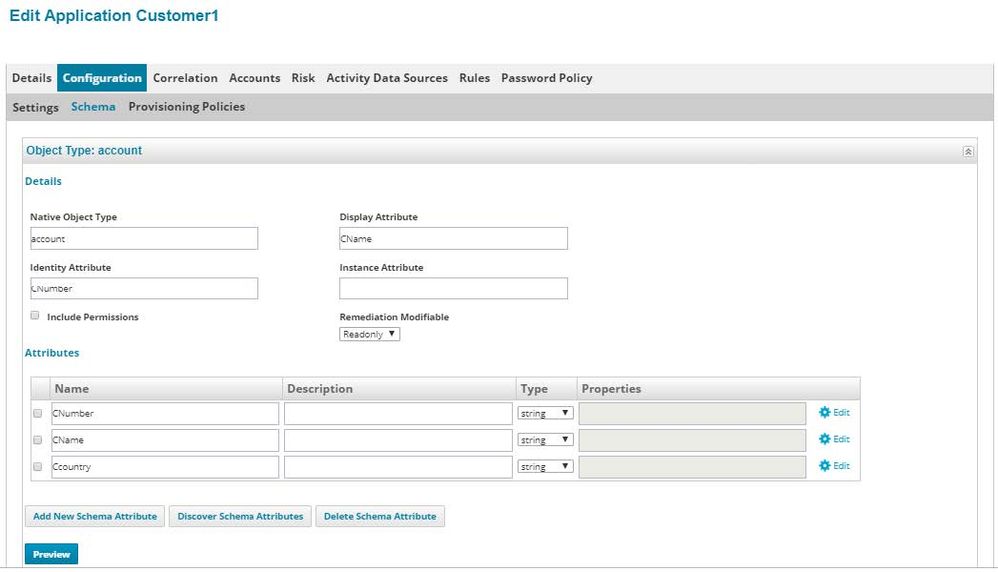Screen dimensions: 998x572
Task: Open the Type dropdown for Ccountry
Action: tap(545, 467)
